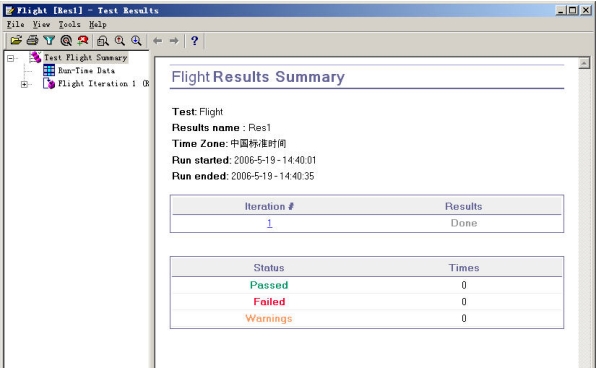The height and width of the screenshot is (368, 597).
Task: Click the forward arrow toolbar button
Action: pos(174,41)
